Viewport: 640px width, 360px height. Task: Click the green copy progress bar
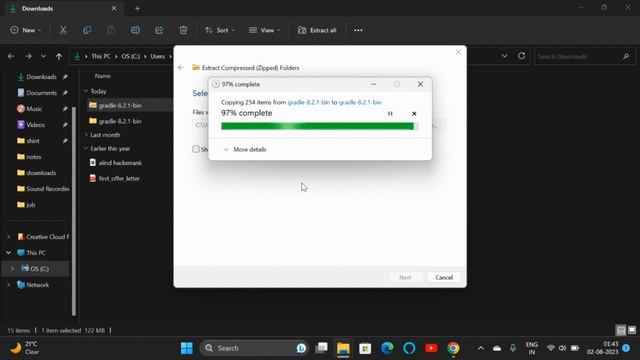point(320,126)
